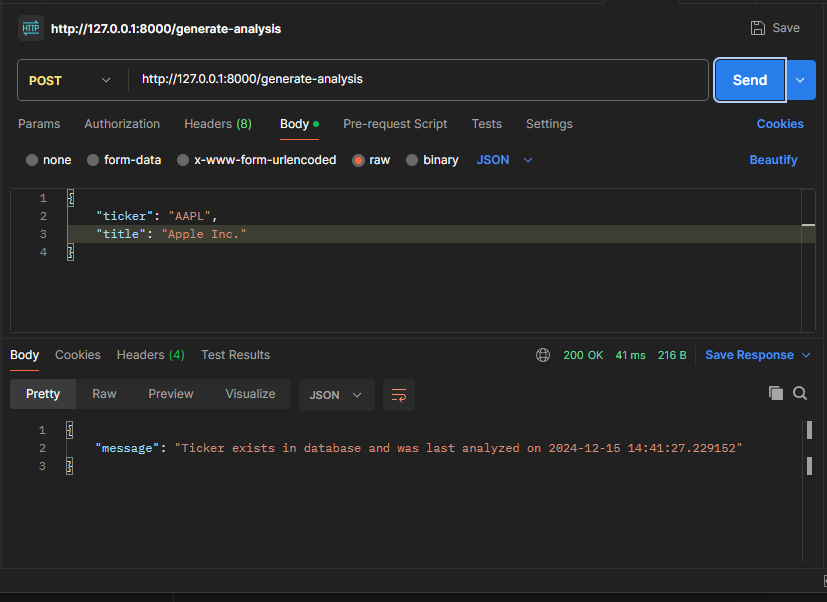Click the request URL input field

pos(420,78)
